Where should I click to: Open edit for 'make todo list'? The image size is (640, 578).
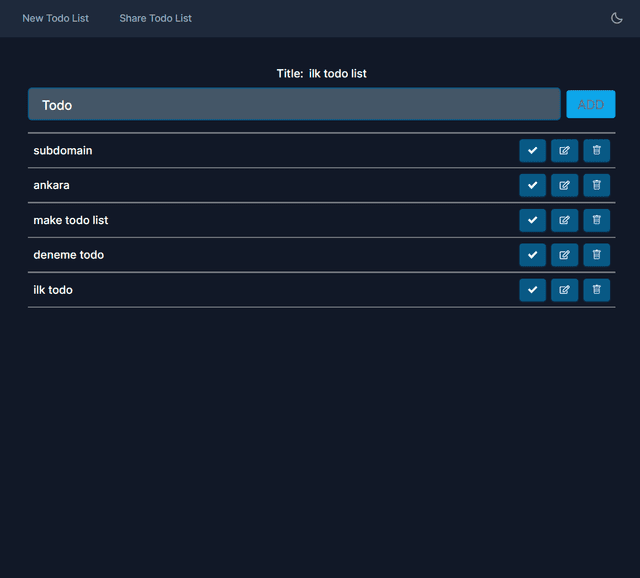tap(564, 220)
